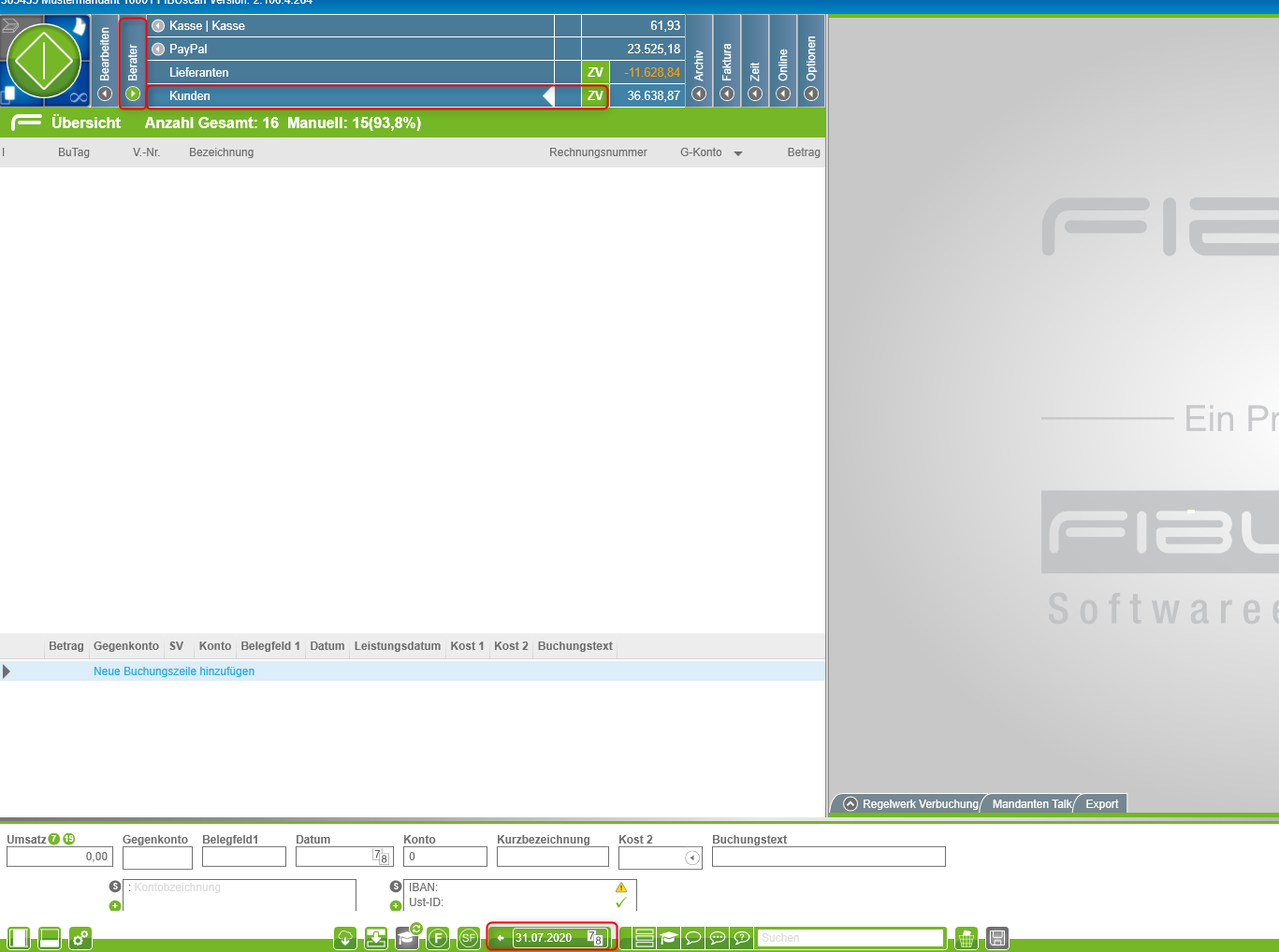
Task: Click the circled SF icon
Action: 469,938
